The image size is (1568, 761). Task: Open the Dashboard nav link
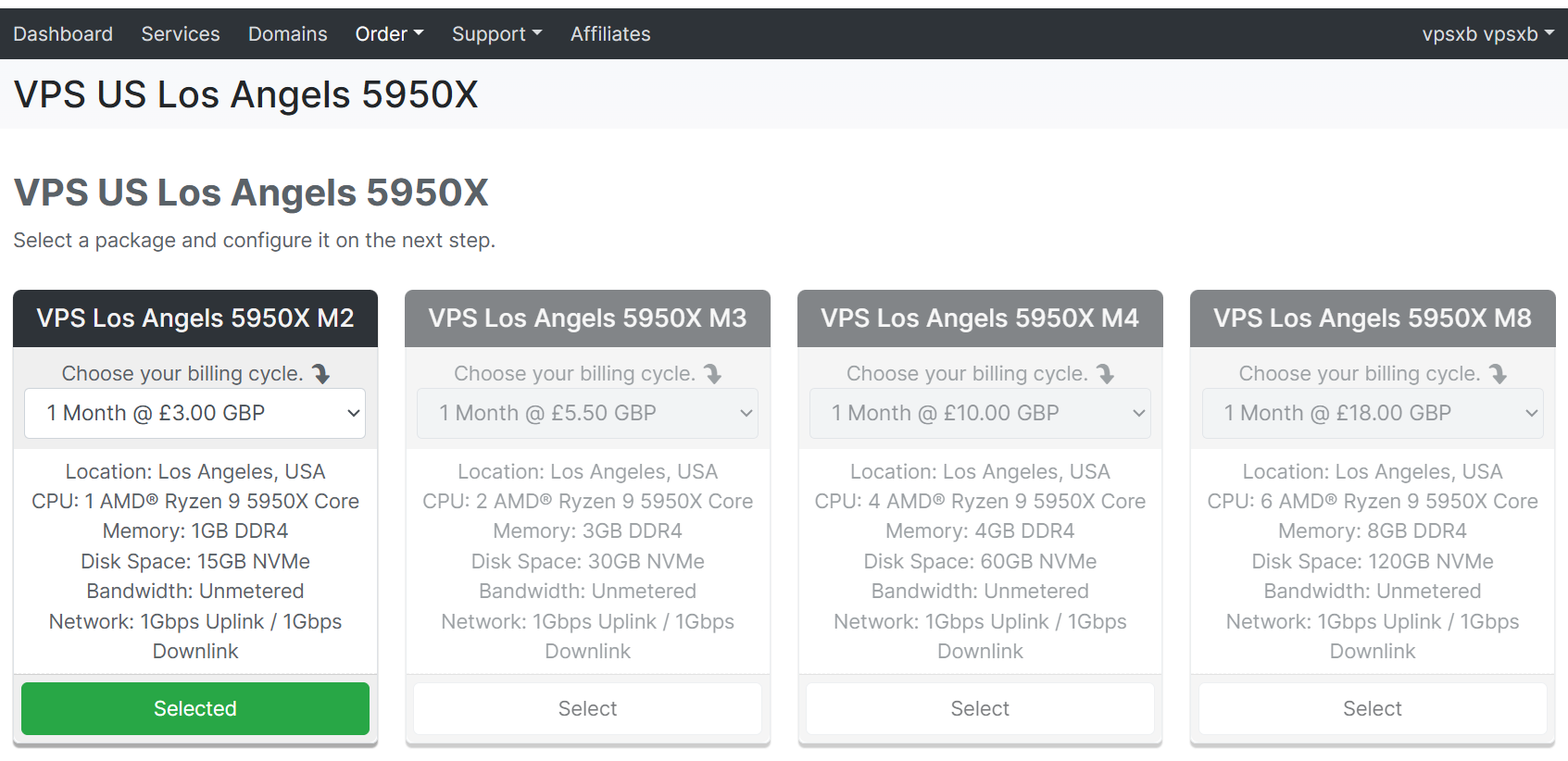(63, 34)
